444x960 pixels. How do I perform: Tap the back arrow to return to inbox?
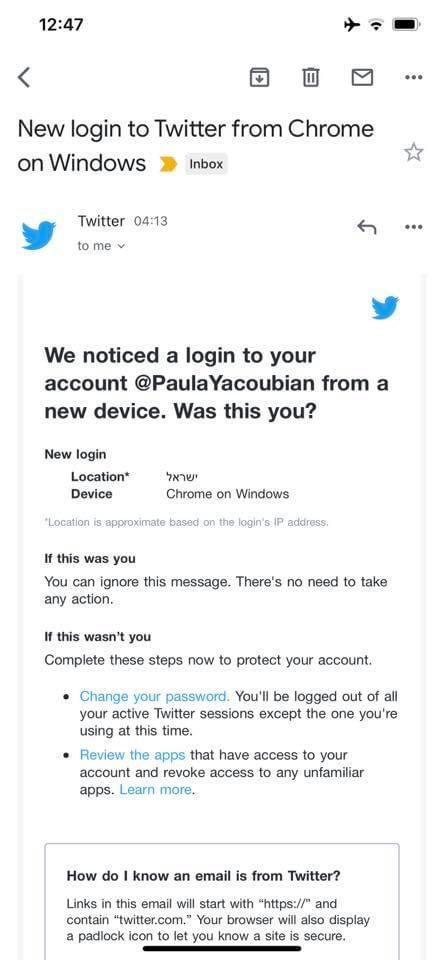tap(24, 77)
